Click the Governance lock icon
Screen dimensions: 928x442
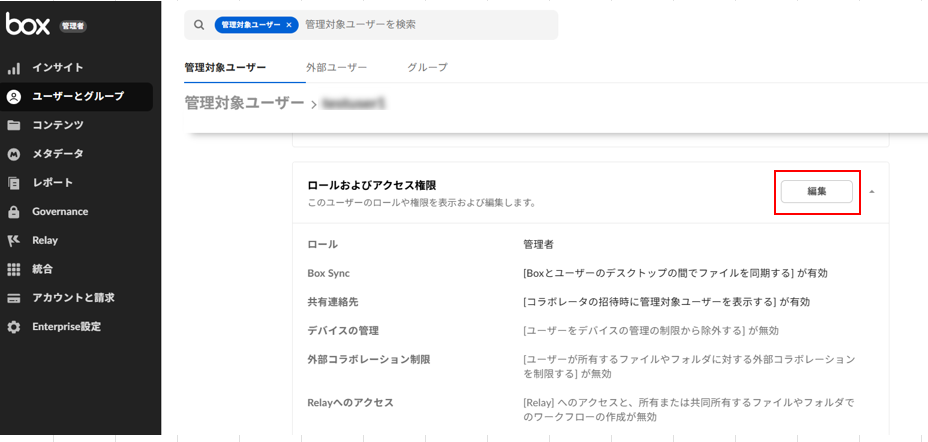[x=14, y=212]
